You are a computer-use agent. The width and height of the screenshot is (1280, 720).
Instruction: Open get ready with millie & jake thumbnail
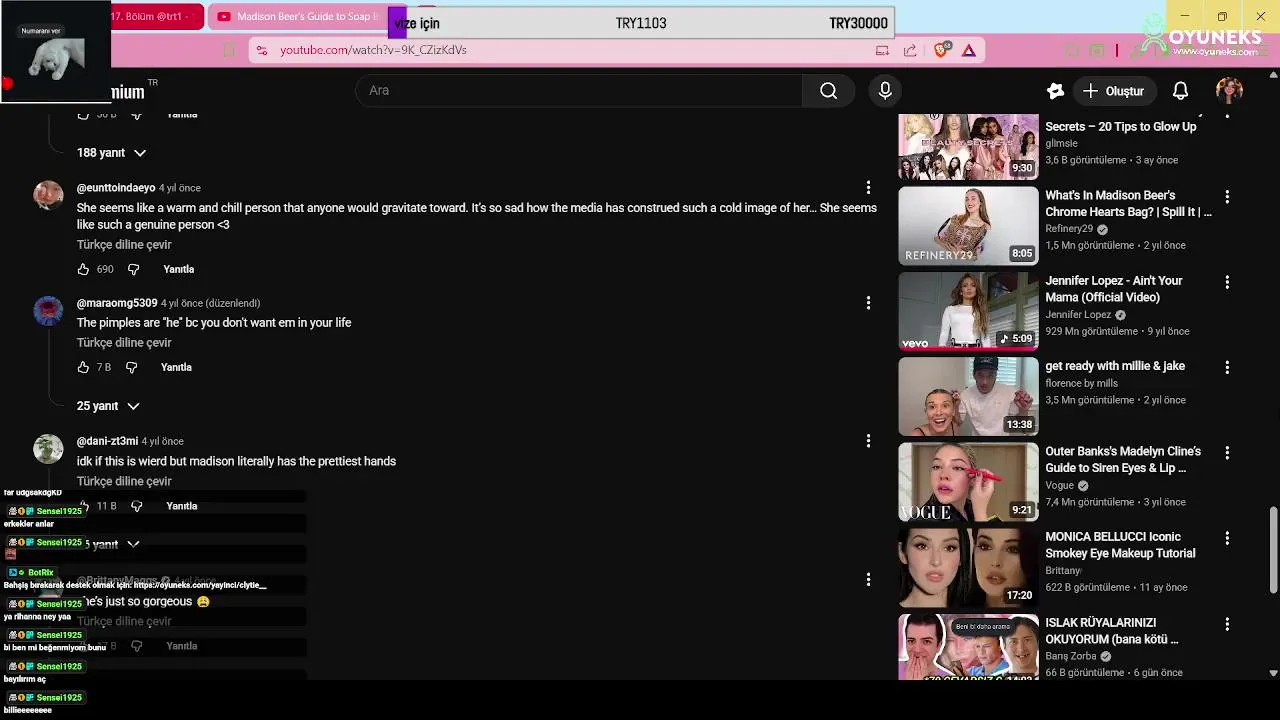(x=968, y=397)
